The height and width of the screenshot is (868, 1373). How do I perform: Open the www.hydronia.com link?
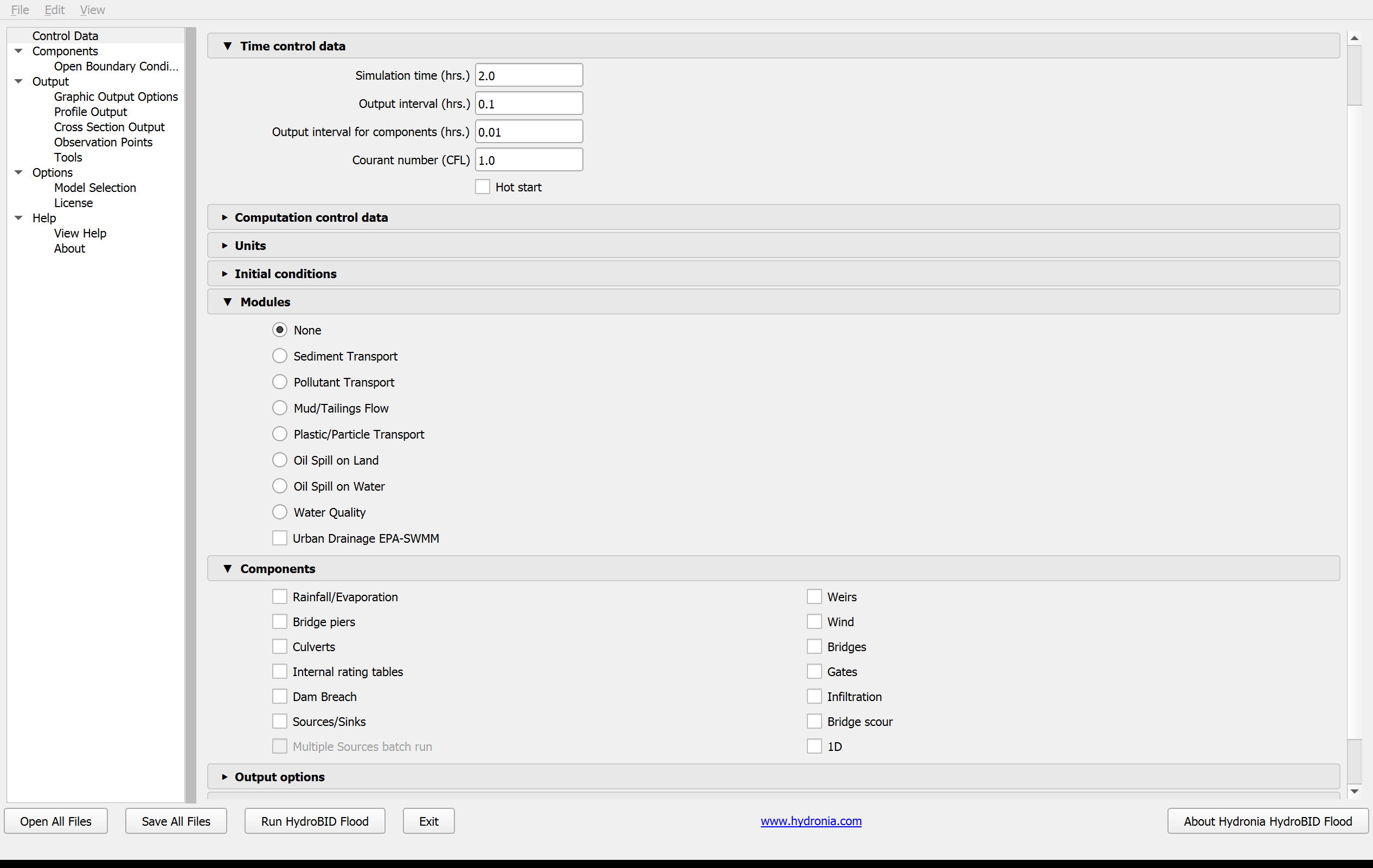tap(811, 821)
